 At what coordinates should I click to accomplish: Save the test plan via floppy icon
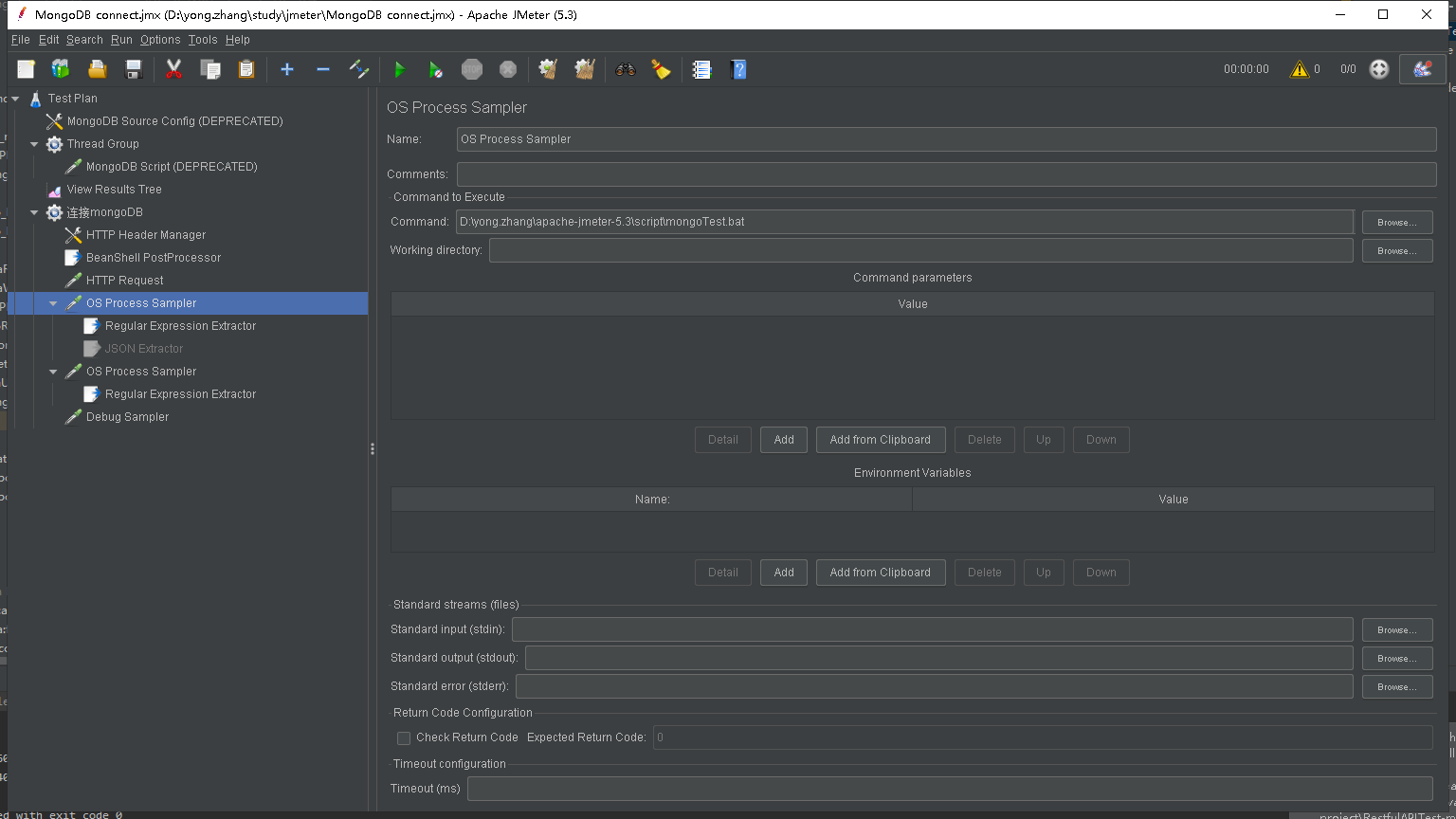[134, 69]
